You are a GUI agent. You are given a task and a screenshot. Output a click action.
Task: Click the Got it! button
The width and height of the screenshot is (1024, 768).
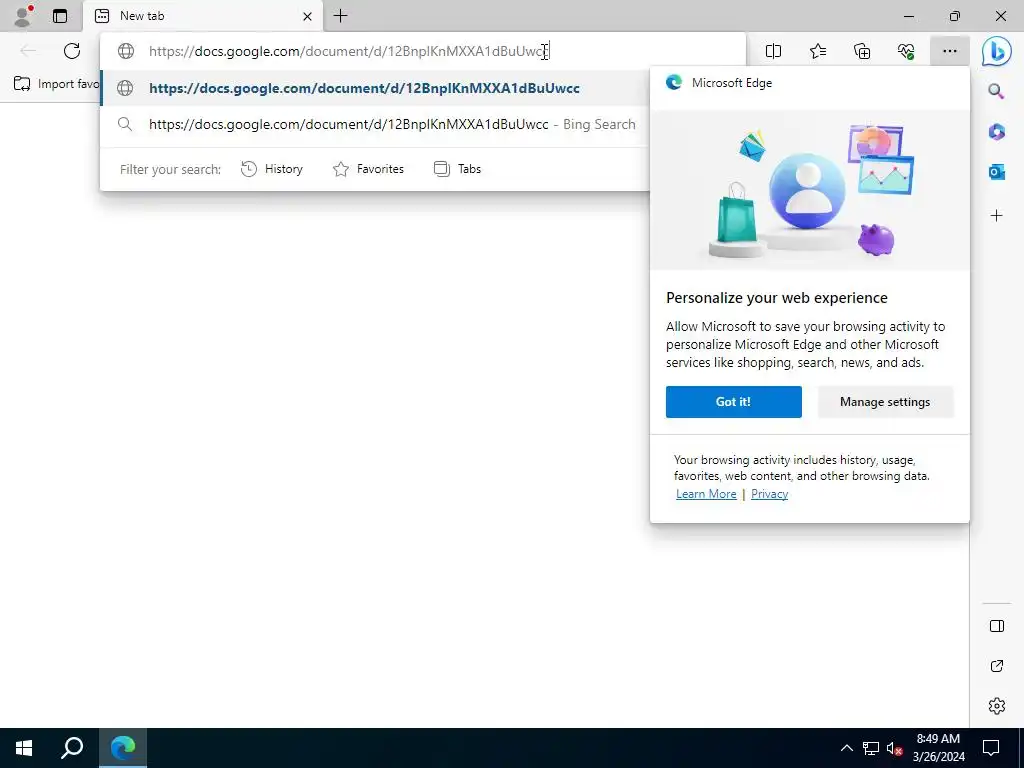(733, 402)
